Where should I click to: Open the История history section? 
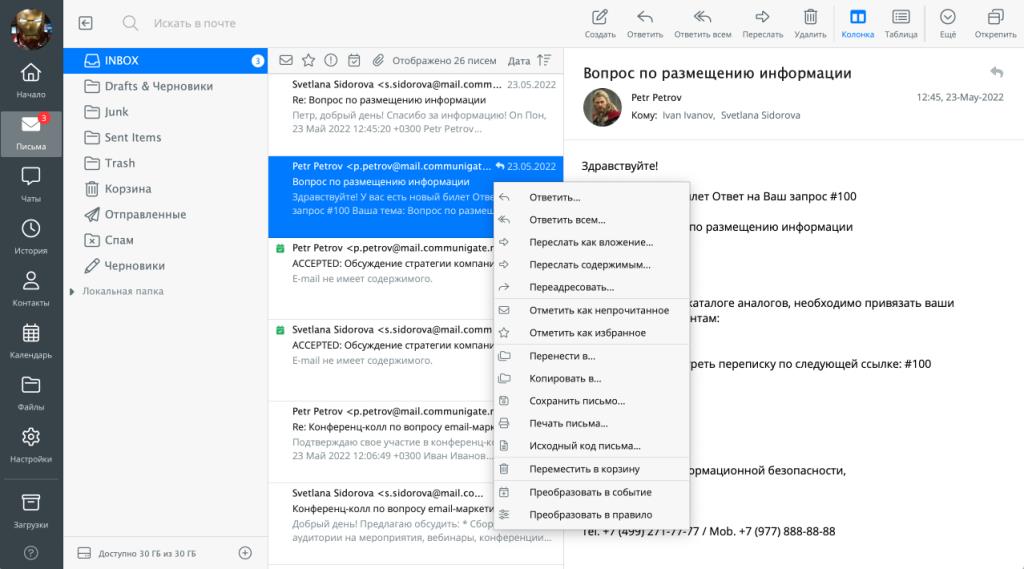tap(31, 236)
